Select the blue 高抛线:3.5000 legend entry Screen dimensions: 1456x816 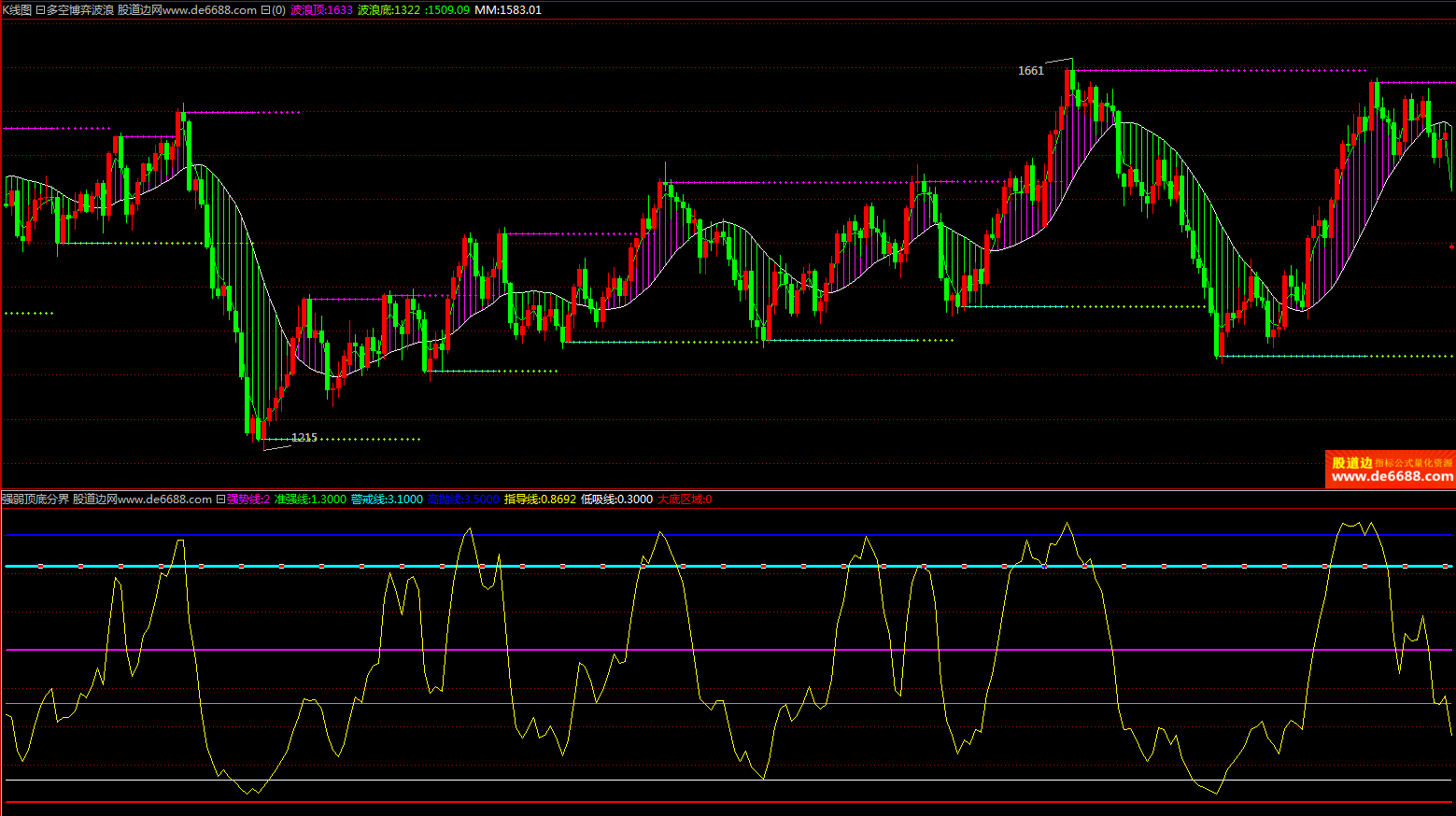tap(463, 499)
